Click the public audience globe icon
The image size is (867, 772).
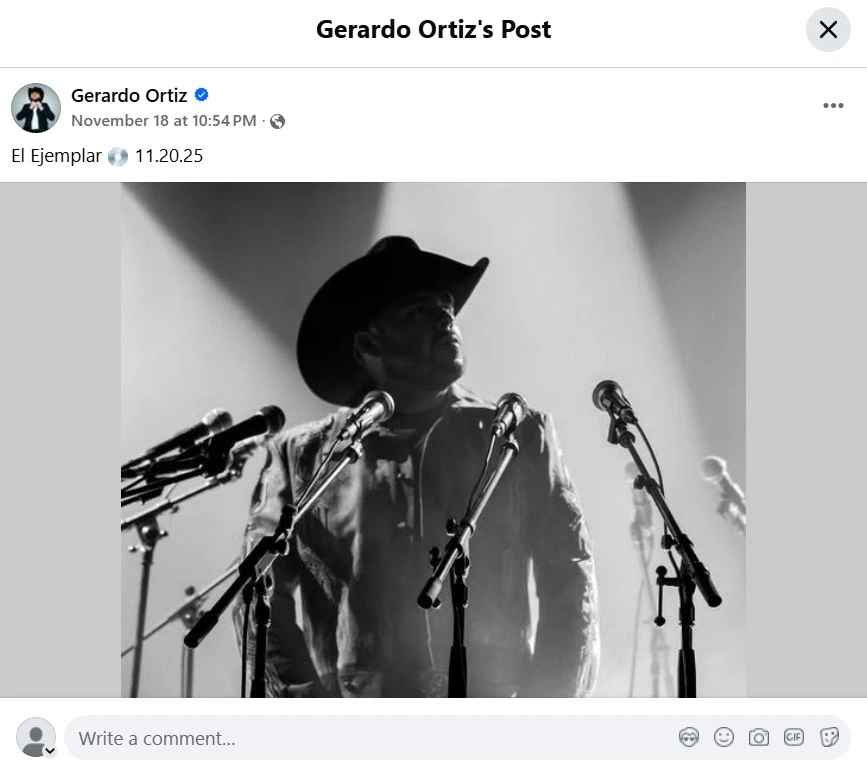[x=276, y=121]
